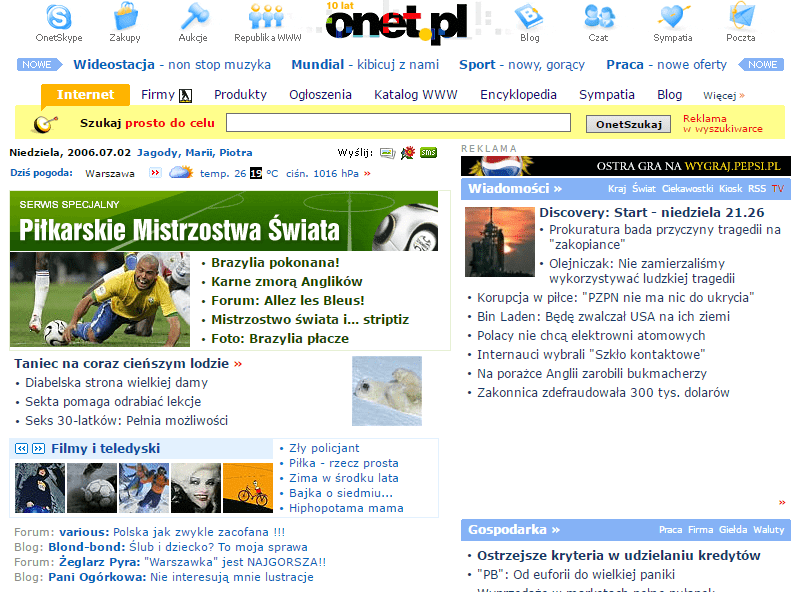Open Świat in Wiadomości bar
Image resolution: width=798 pixels, height=592 pixels.
click(644, 189)
